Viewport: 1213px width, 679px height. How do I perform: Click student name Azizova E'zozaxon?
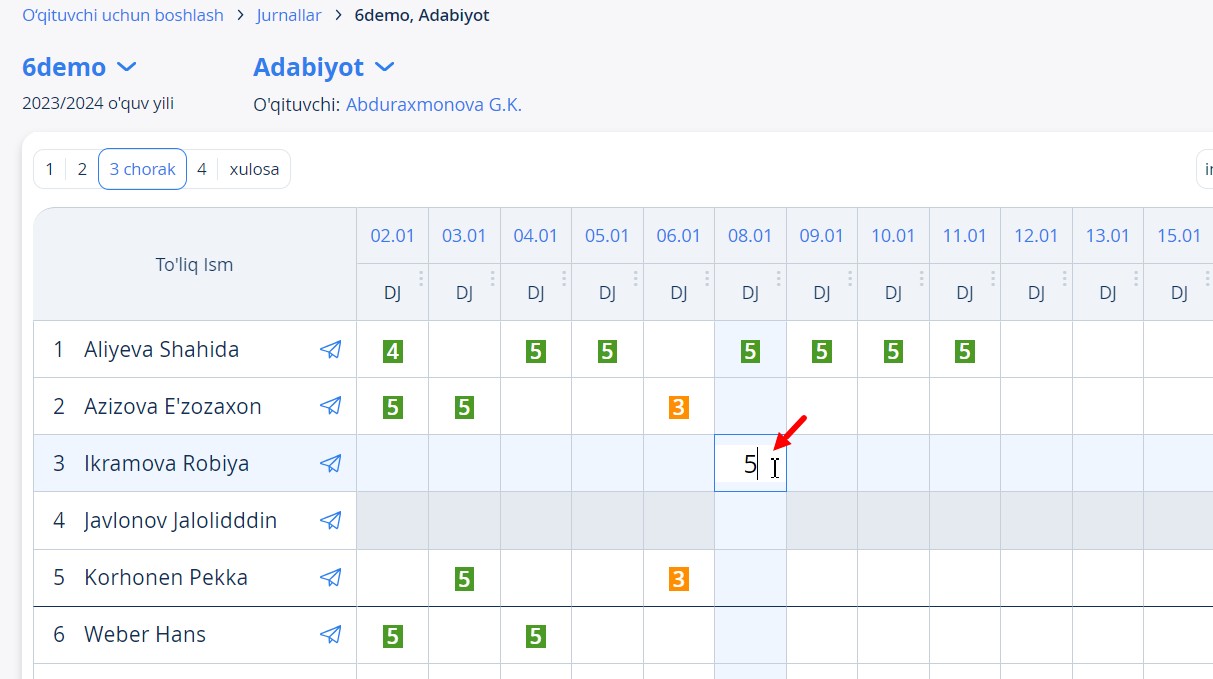(173, 407)
